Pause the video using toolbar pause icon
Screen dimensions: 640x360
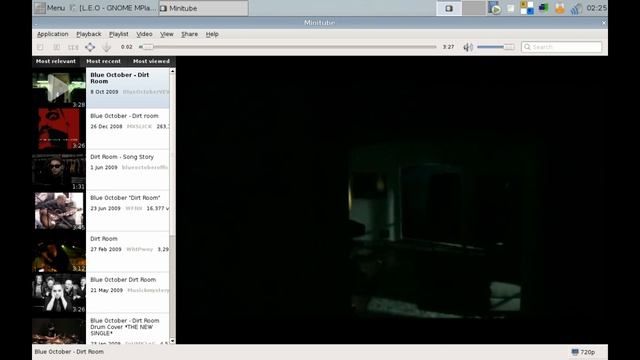(57, 47)
